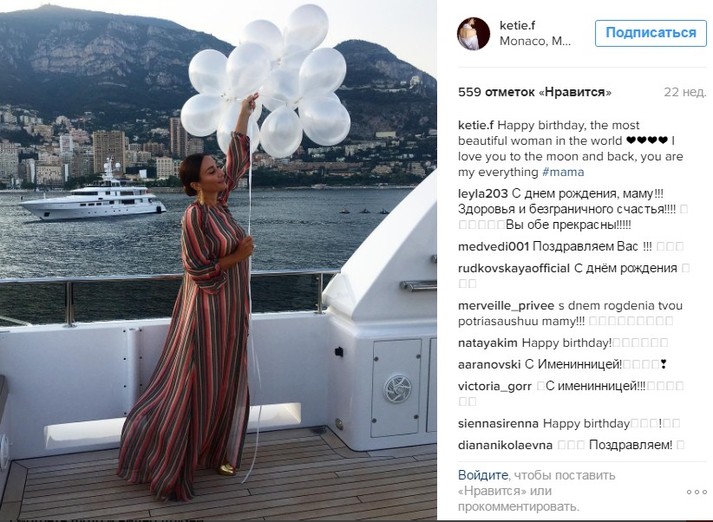Open rudkovskayaofficial commenter profile
Viewport: 713px width, 522px height.
tap(514, 268)
